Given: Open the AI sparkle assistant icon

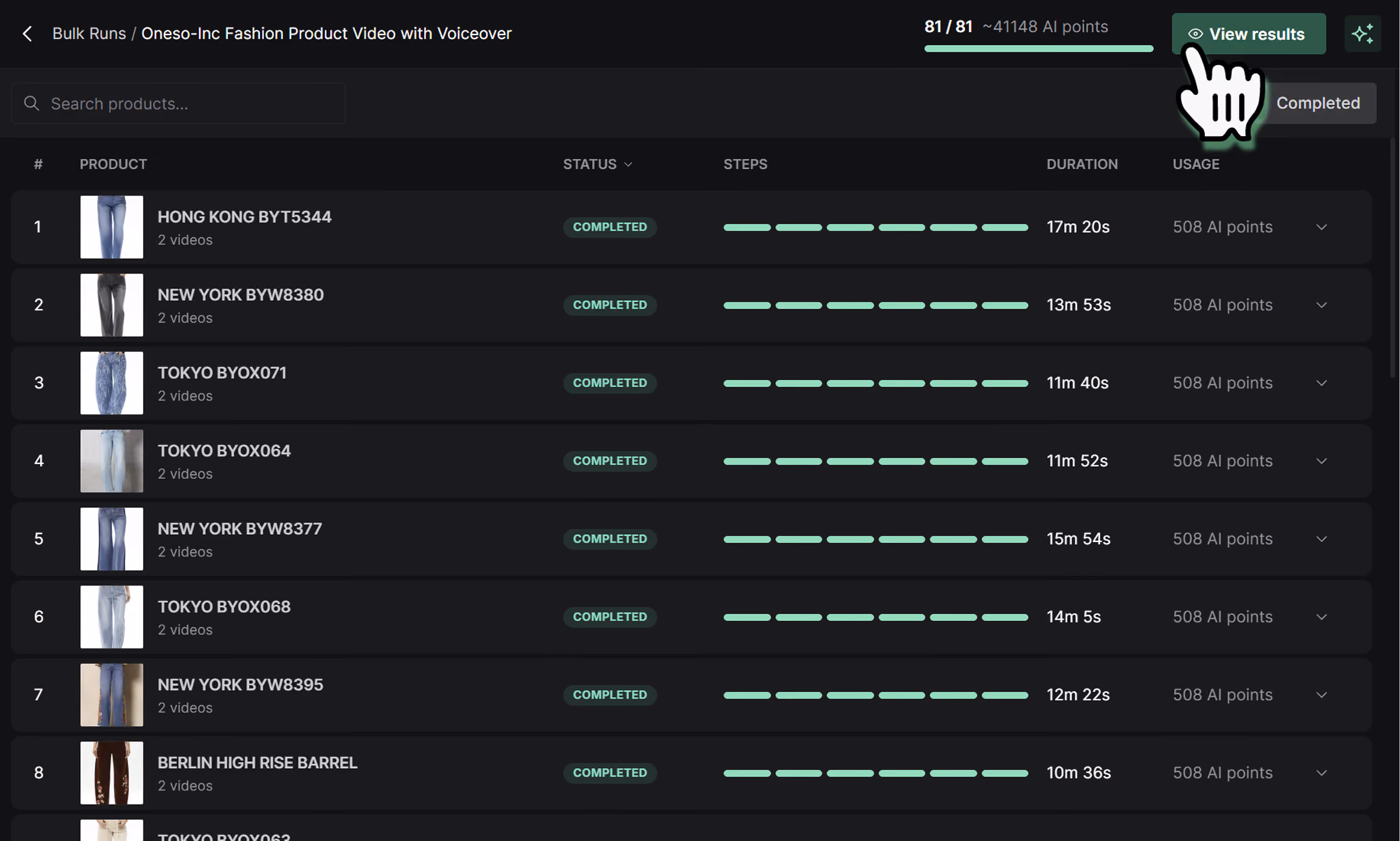Looking at the screenshot, I should (x=1362, y=33).
